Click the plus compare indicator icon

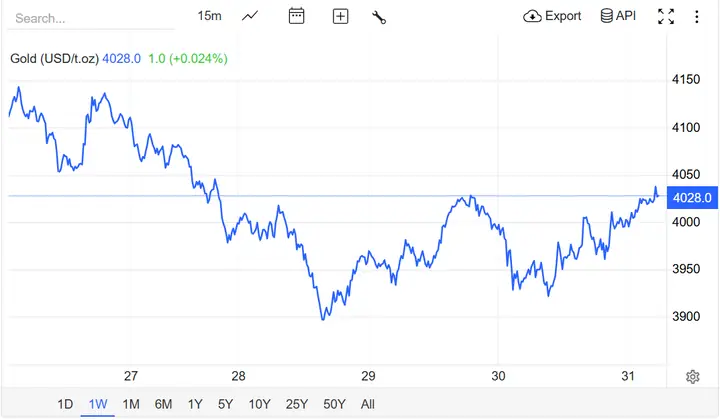340,17
